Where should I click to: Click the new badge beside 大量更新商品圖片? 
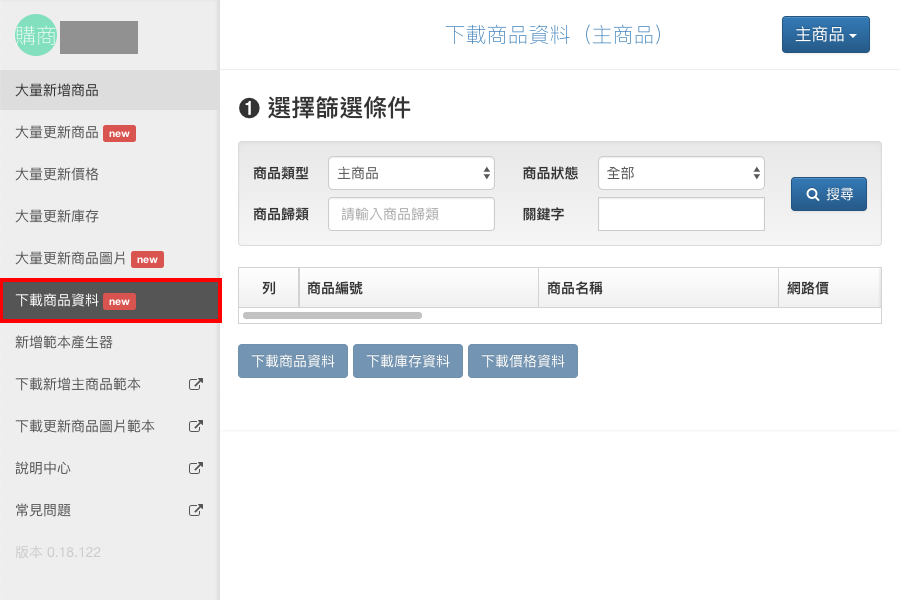[x=147, y=259]
